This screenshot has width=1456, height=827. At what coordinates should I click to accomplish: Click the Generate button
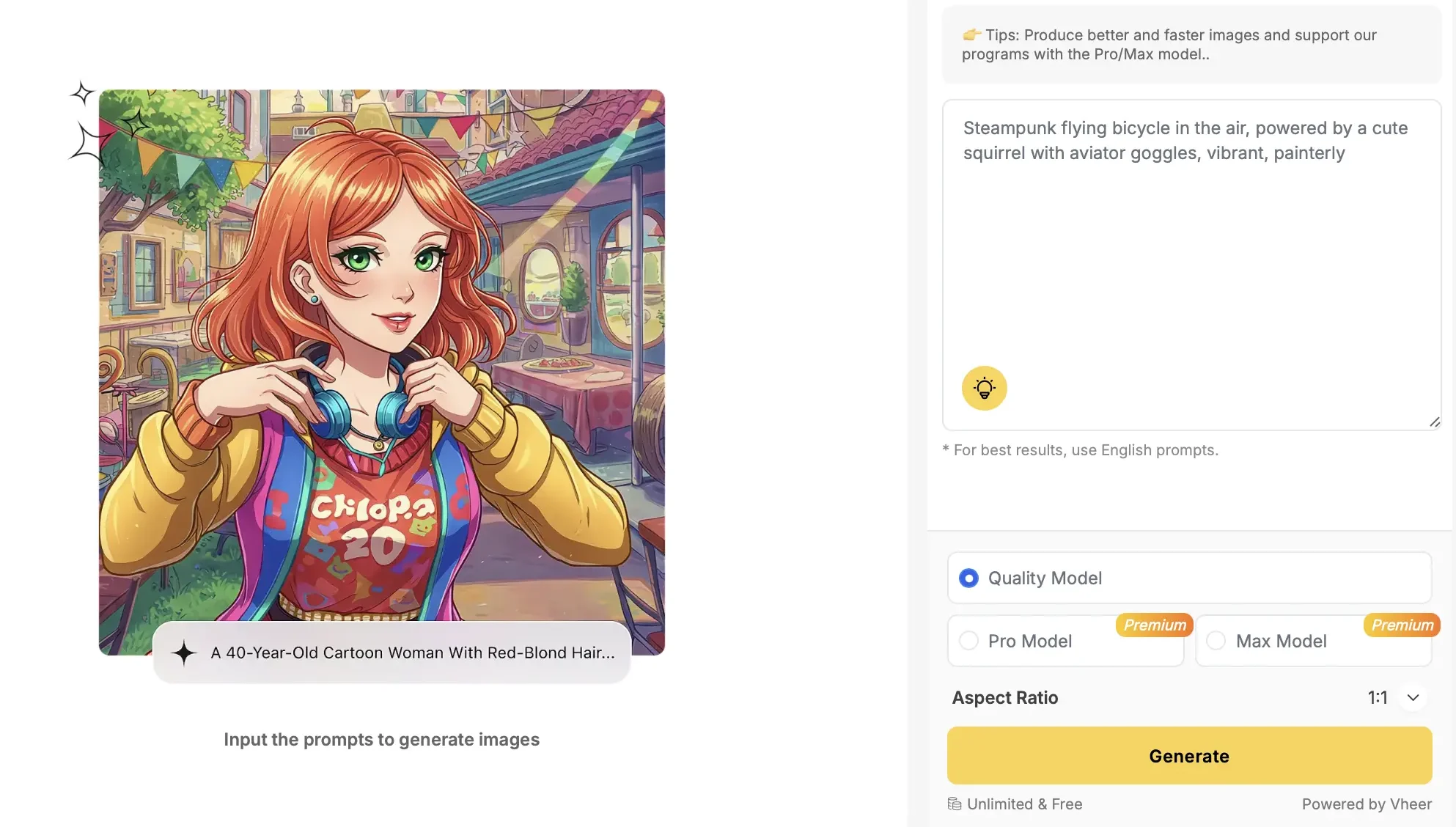pyautogui.click(x=1189, y=756)
